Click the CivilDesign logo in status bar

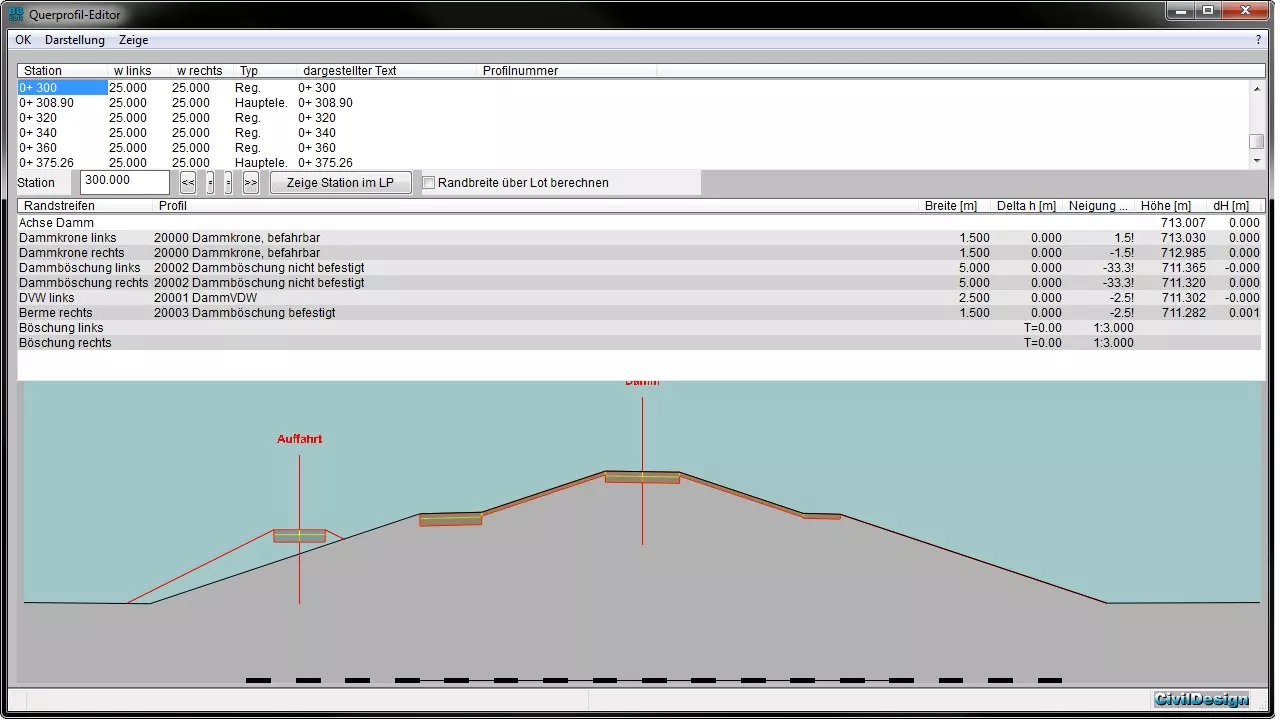tap(1201, 699)
